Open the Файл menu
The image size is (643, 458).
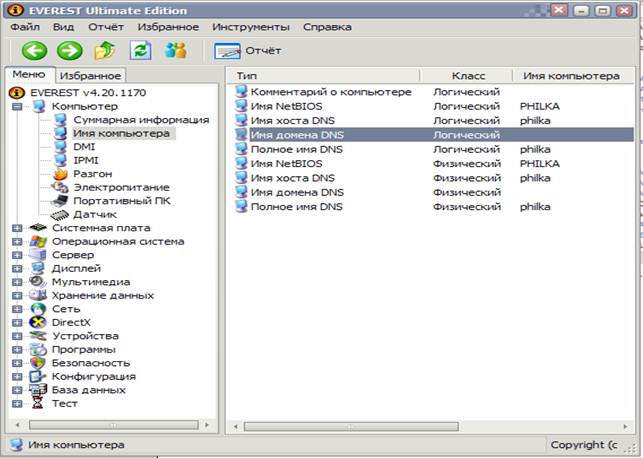point(25,27)
